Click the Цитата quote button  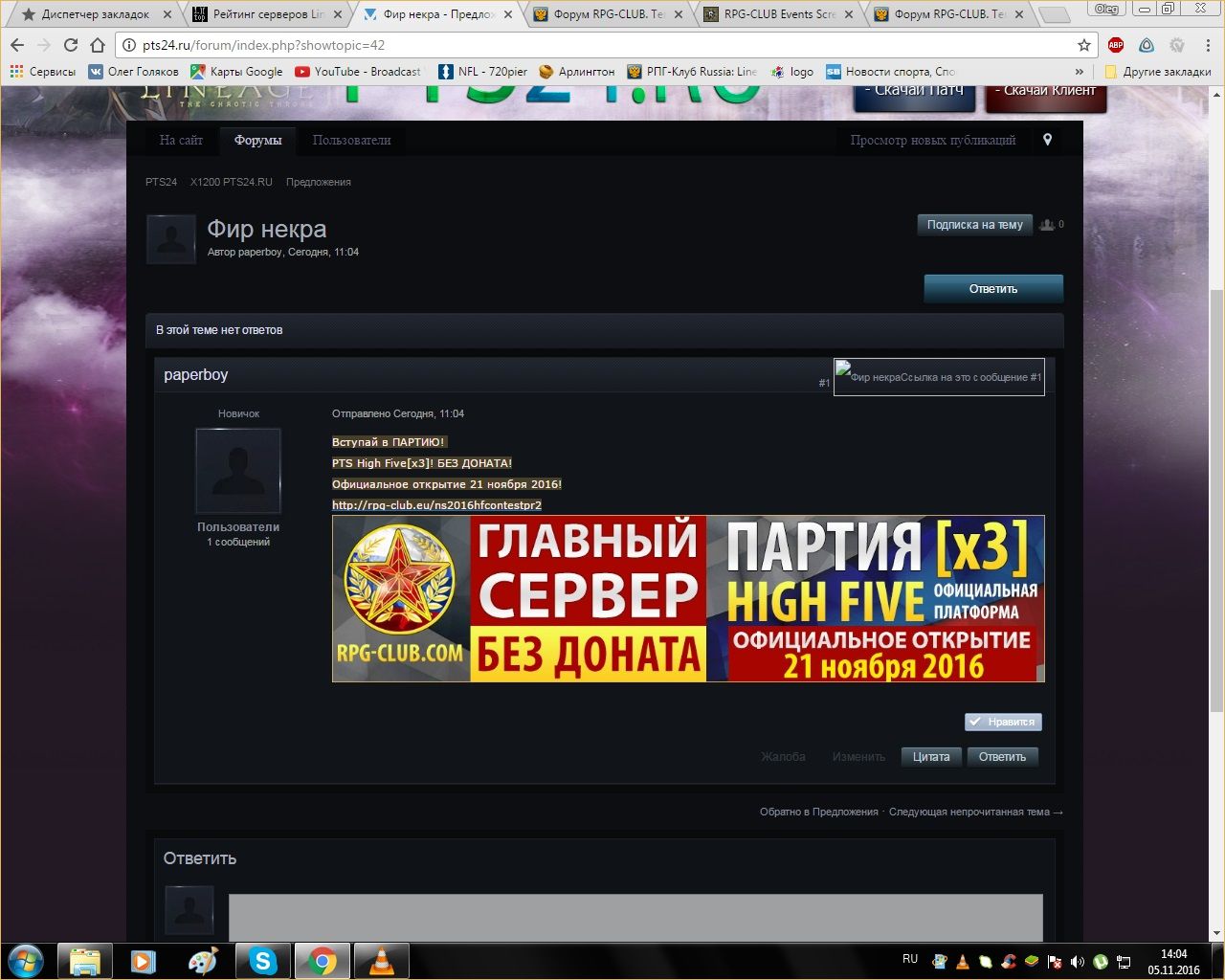click(x=931, y=757)
